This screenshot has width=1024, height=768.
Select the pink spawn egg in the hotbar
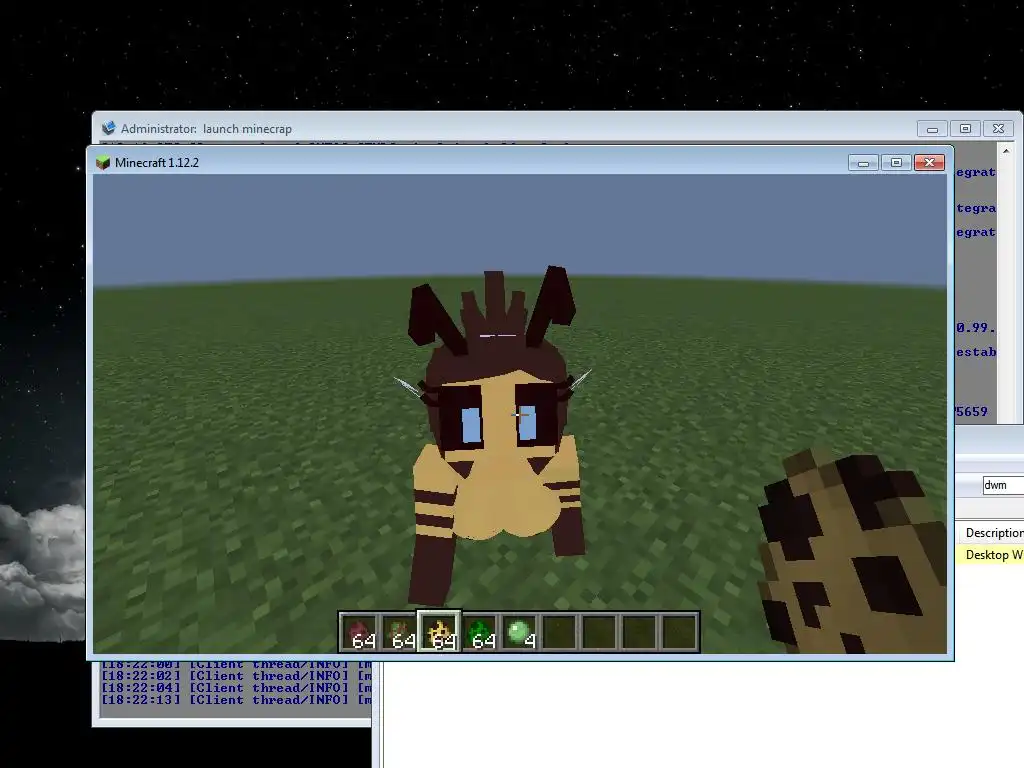pyautogui.click(x=360, y=632)
